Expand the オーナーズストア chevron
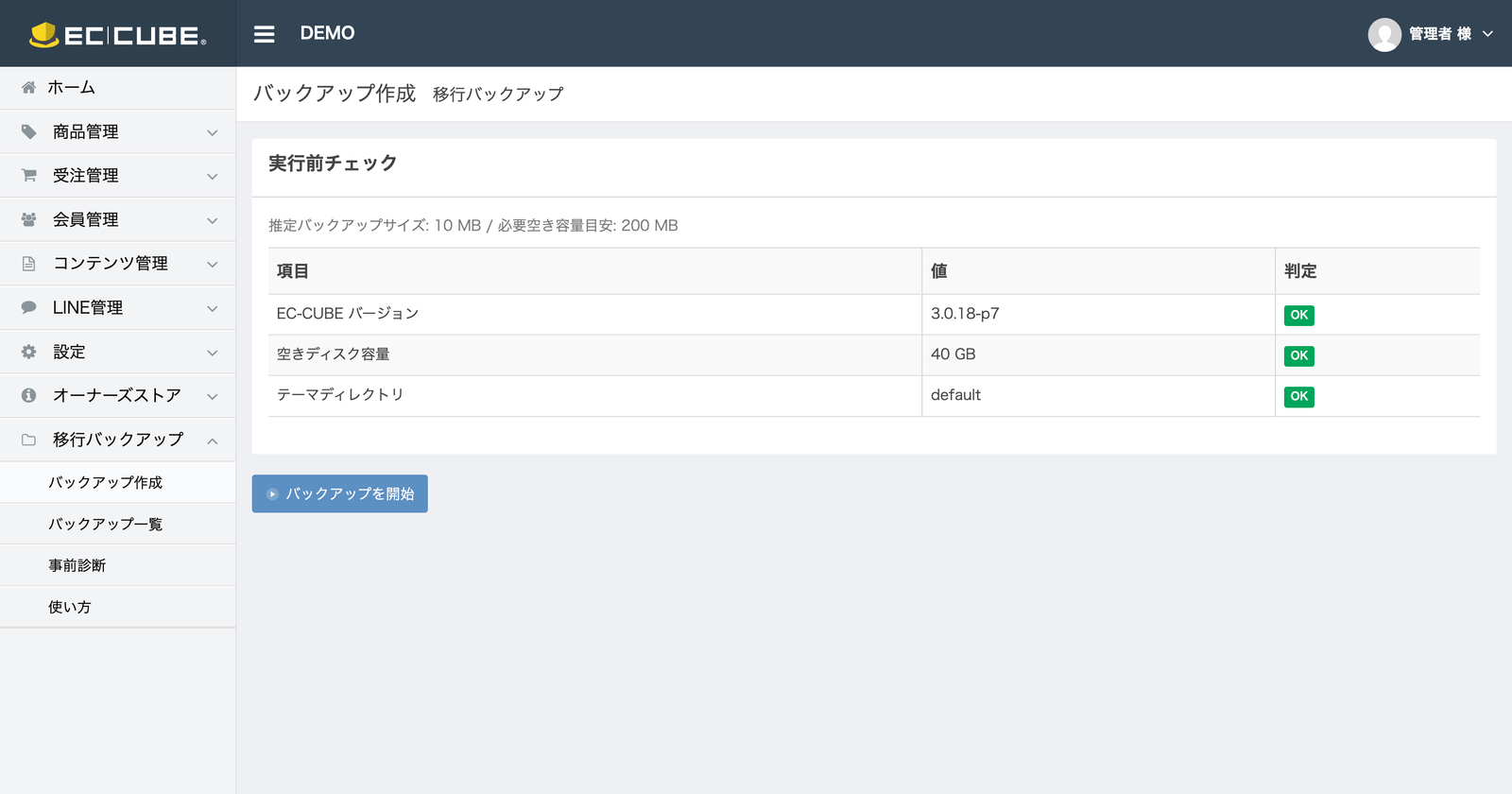 point(213,396)
